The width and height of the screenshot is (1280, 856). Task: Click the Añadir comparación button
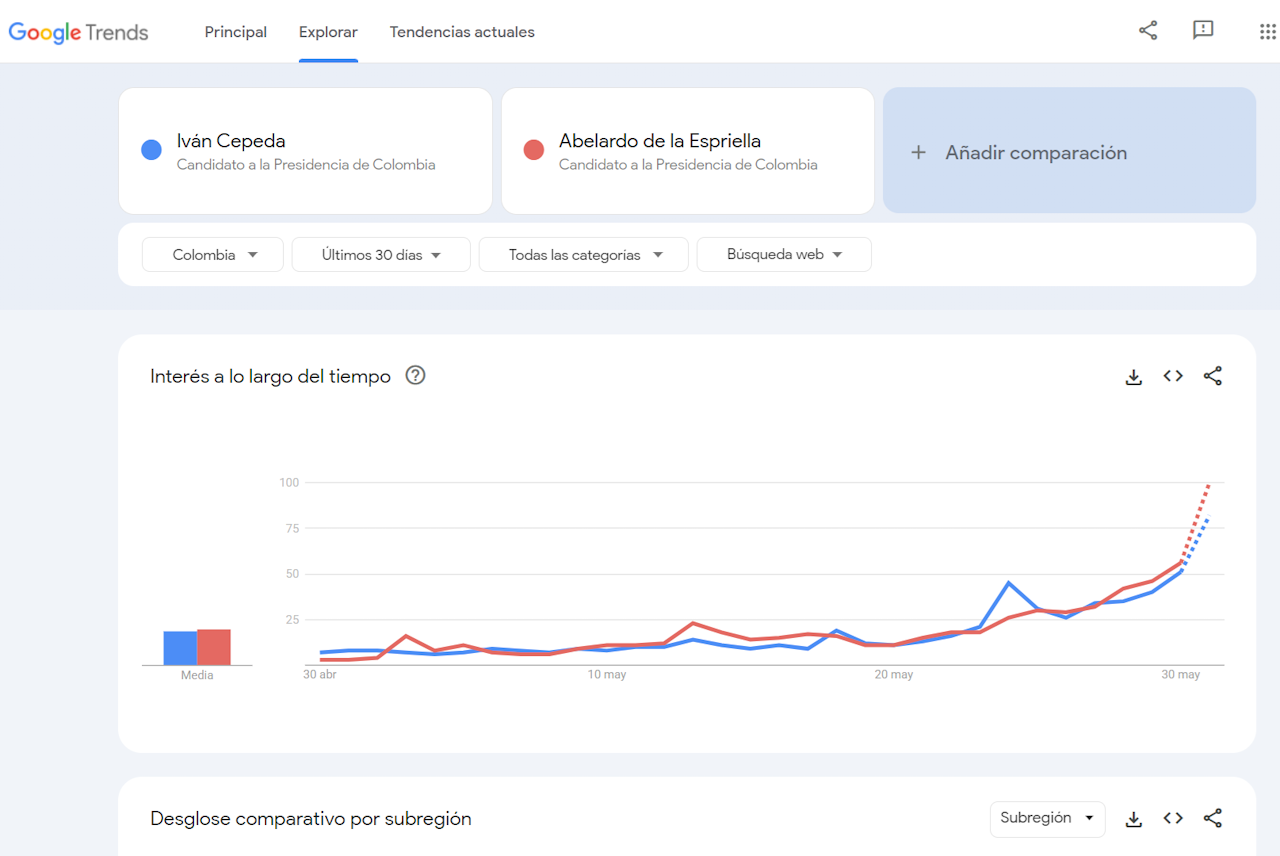click(1069, 151)
